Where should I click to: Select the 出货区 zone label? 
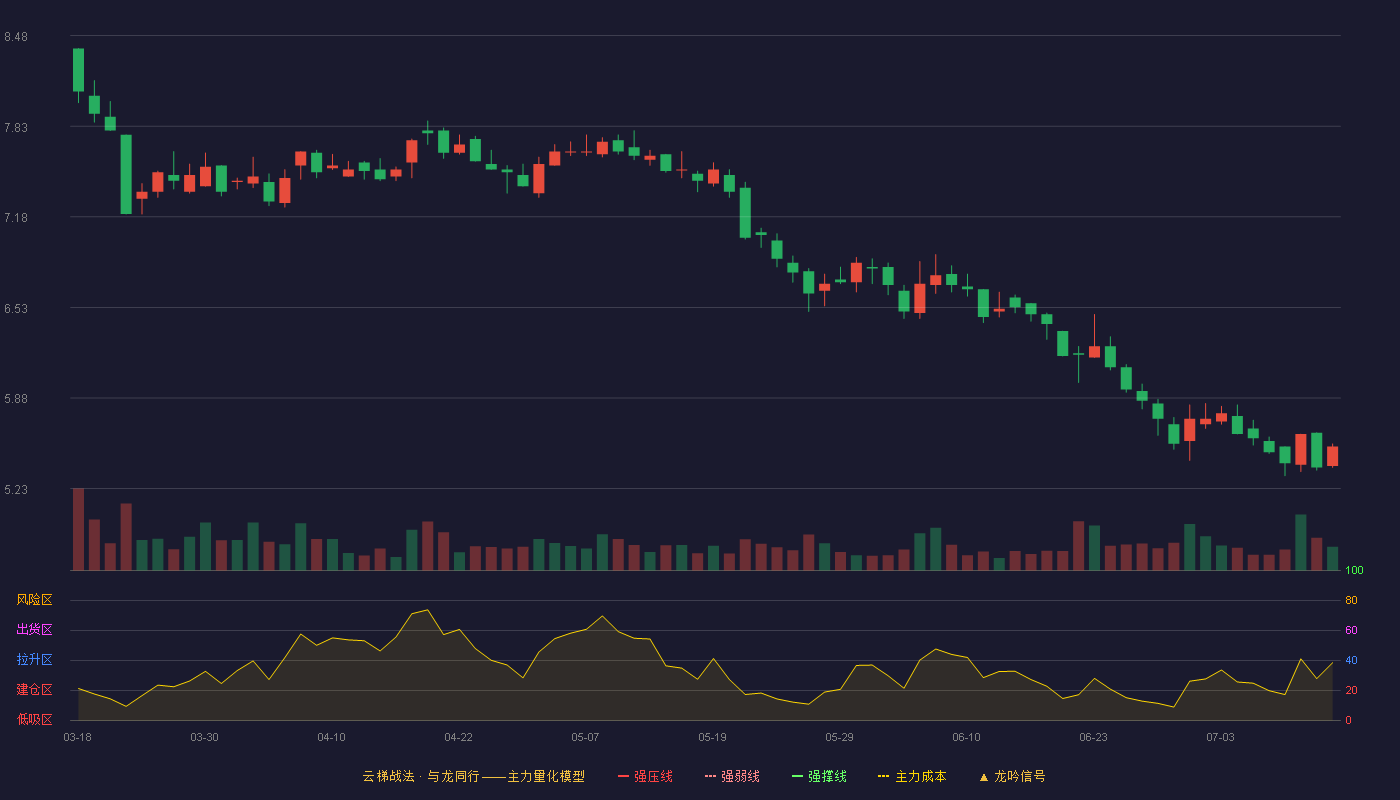click(x=34, y=630)
